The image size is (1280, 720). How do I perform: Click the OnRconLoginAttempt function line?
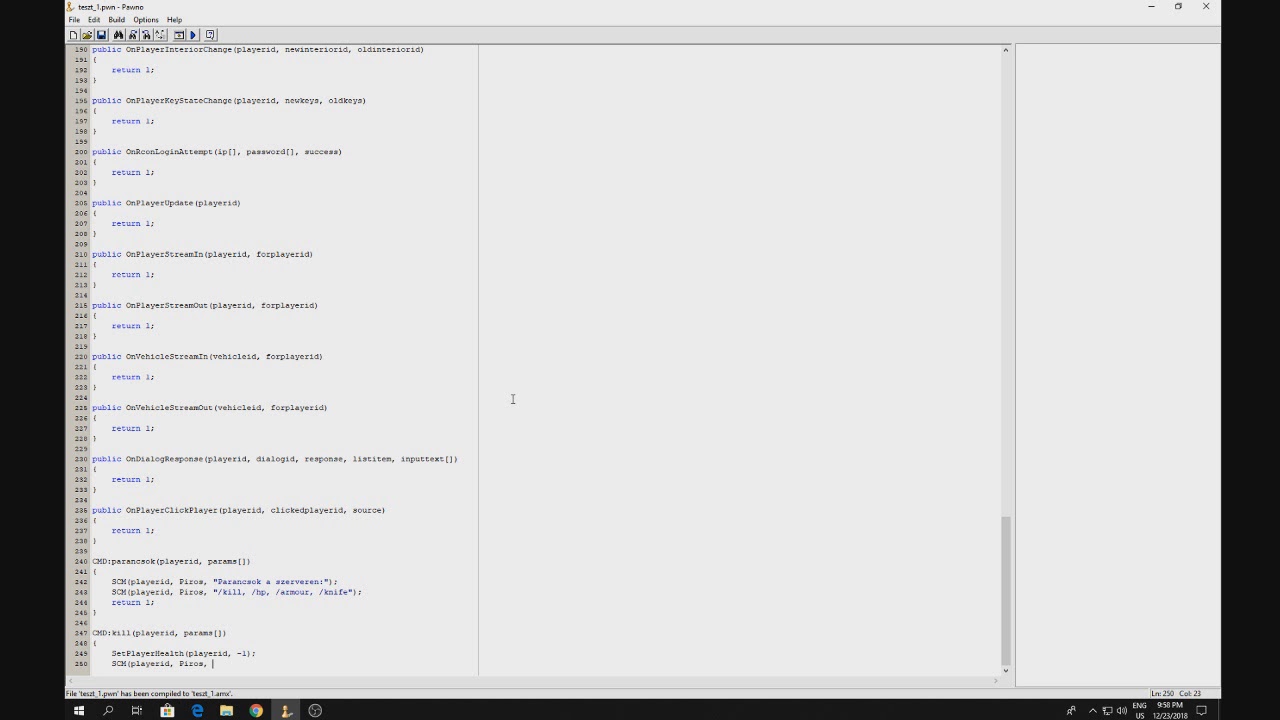click(x=217, y=152)
